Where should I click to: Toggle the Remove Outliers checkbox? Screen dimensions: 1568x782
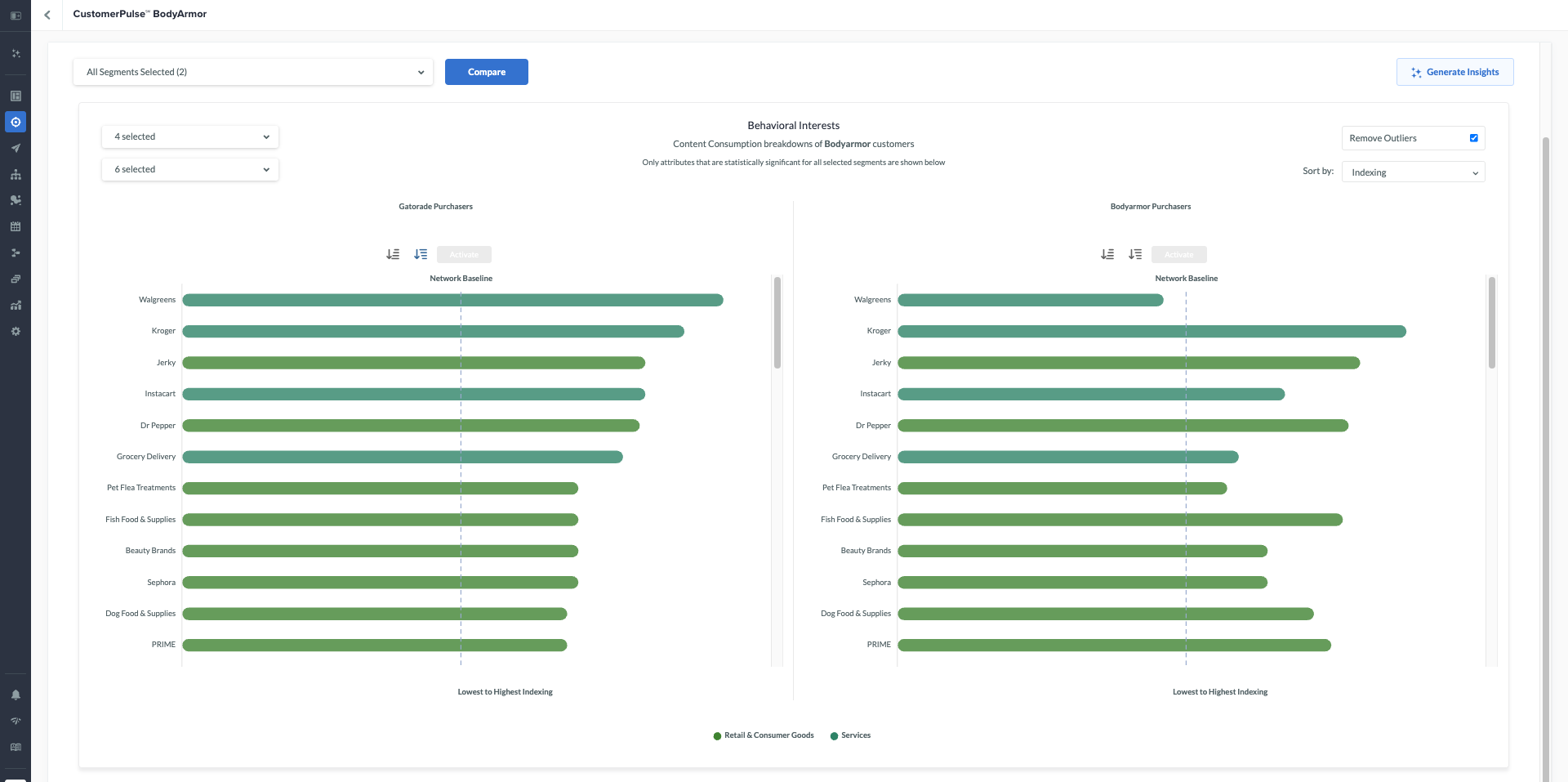1474,138
